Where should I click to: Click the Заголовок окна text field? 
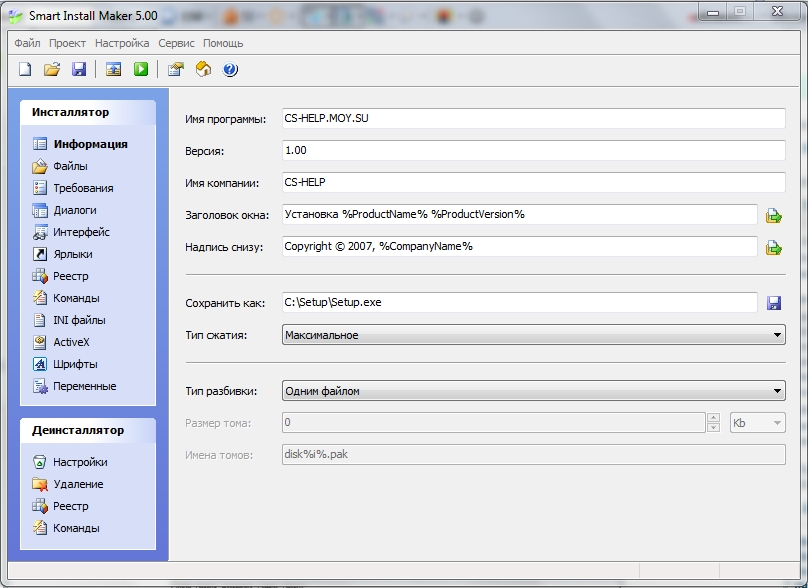point(519,214)
